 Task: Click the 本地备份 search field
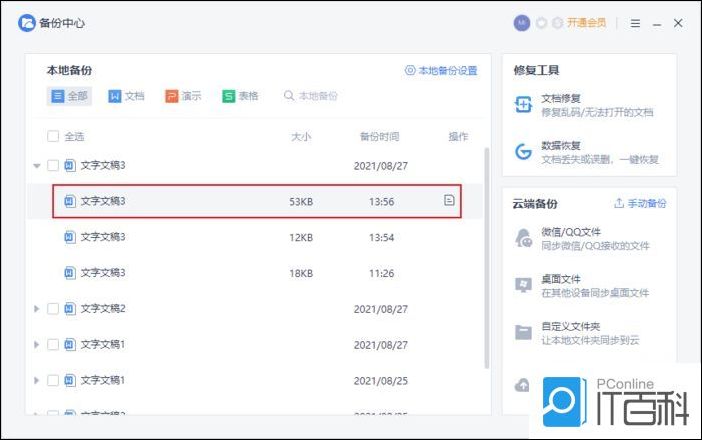[311, 96]
